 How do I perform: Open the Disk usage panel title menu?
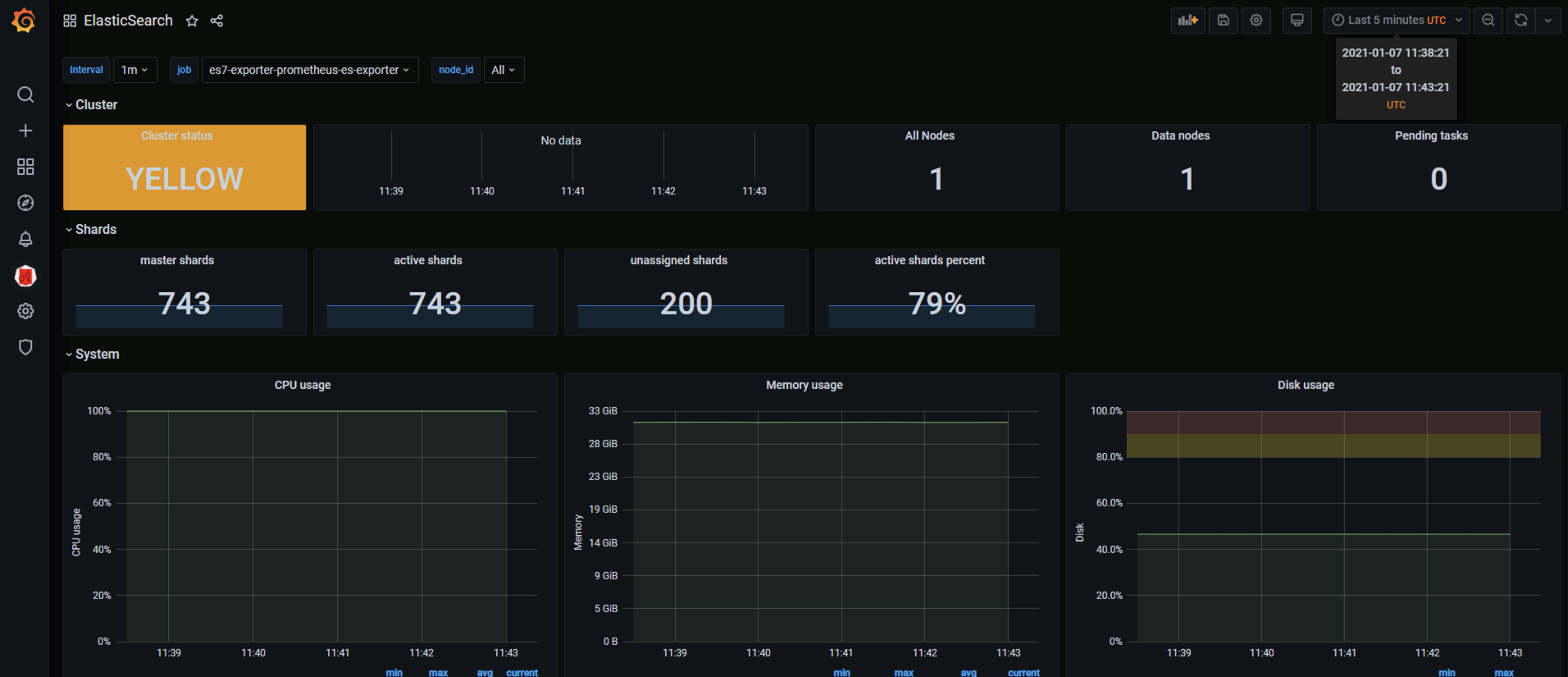click(1306, 385)
